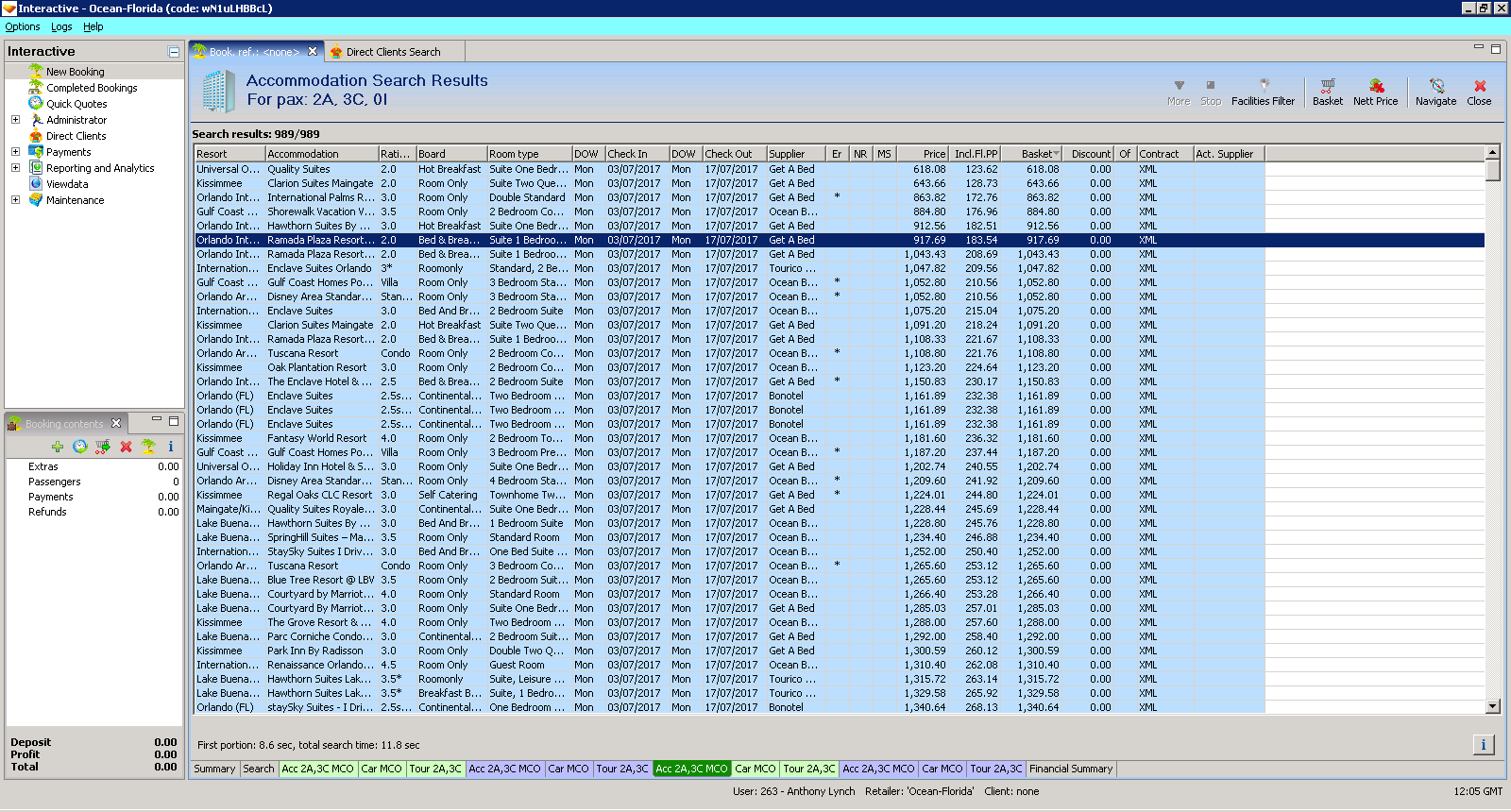Expand the Administrator tree node
The width and height of the screenshot is (1511, 812).
point(15,120)
